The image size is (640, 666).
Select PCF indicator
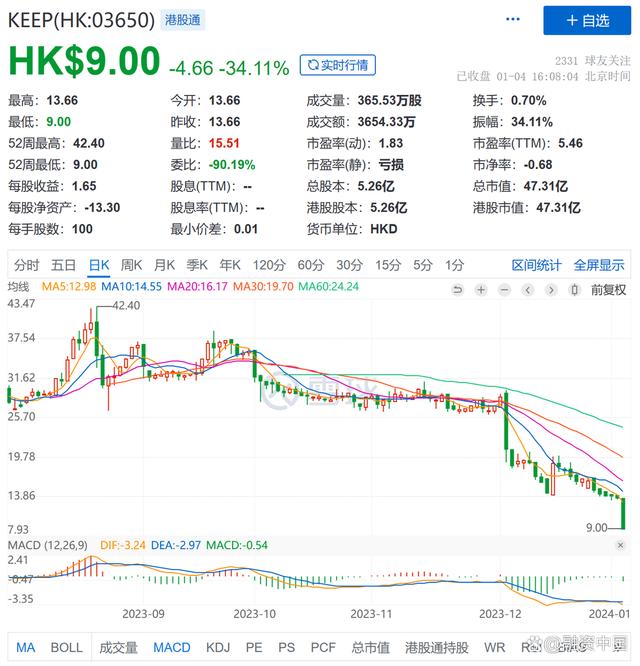click(323, 647)
